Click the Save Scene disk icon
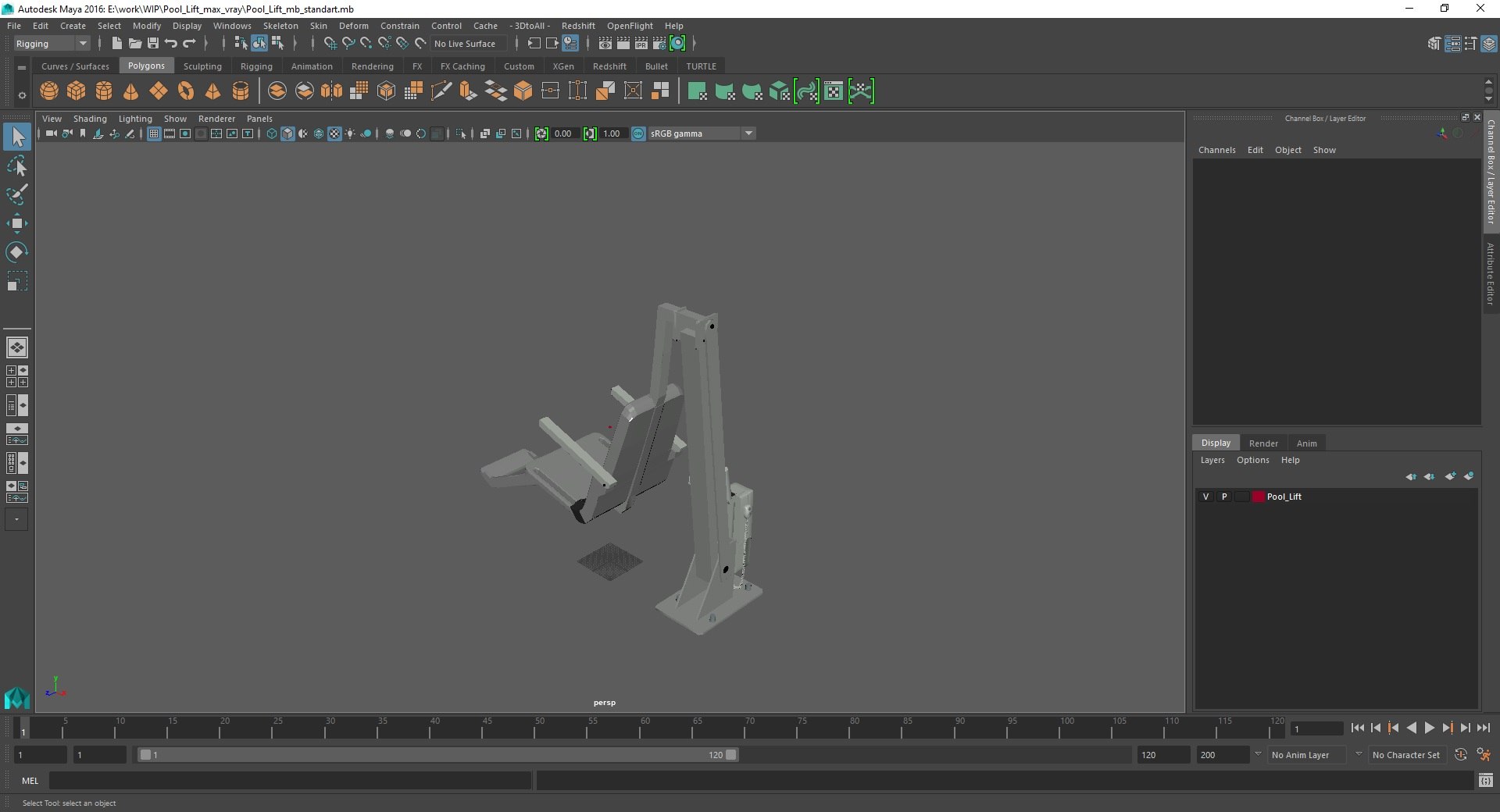 pos(153,44)
